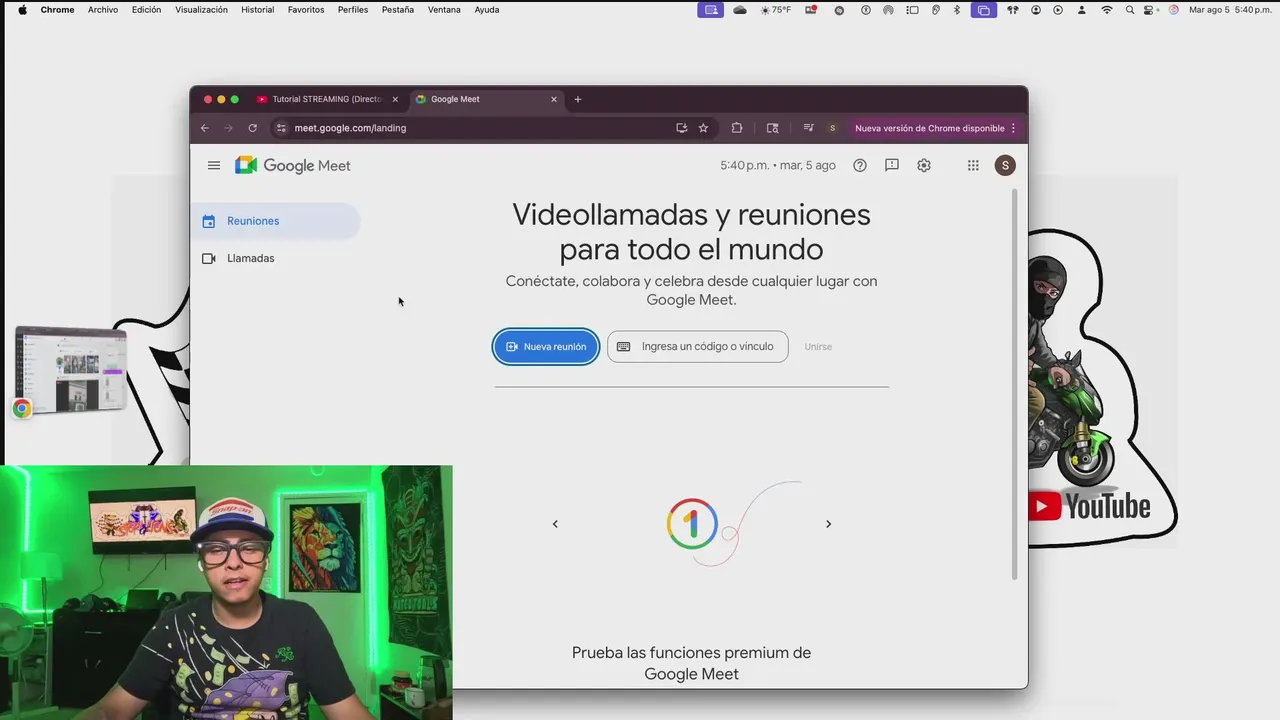Select the Google Meet tab
Viewport: 1280px width, 720px height.
point(487,99)
